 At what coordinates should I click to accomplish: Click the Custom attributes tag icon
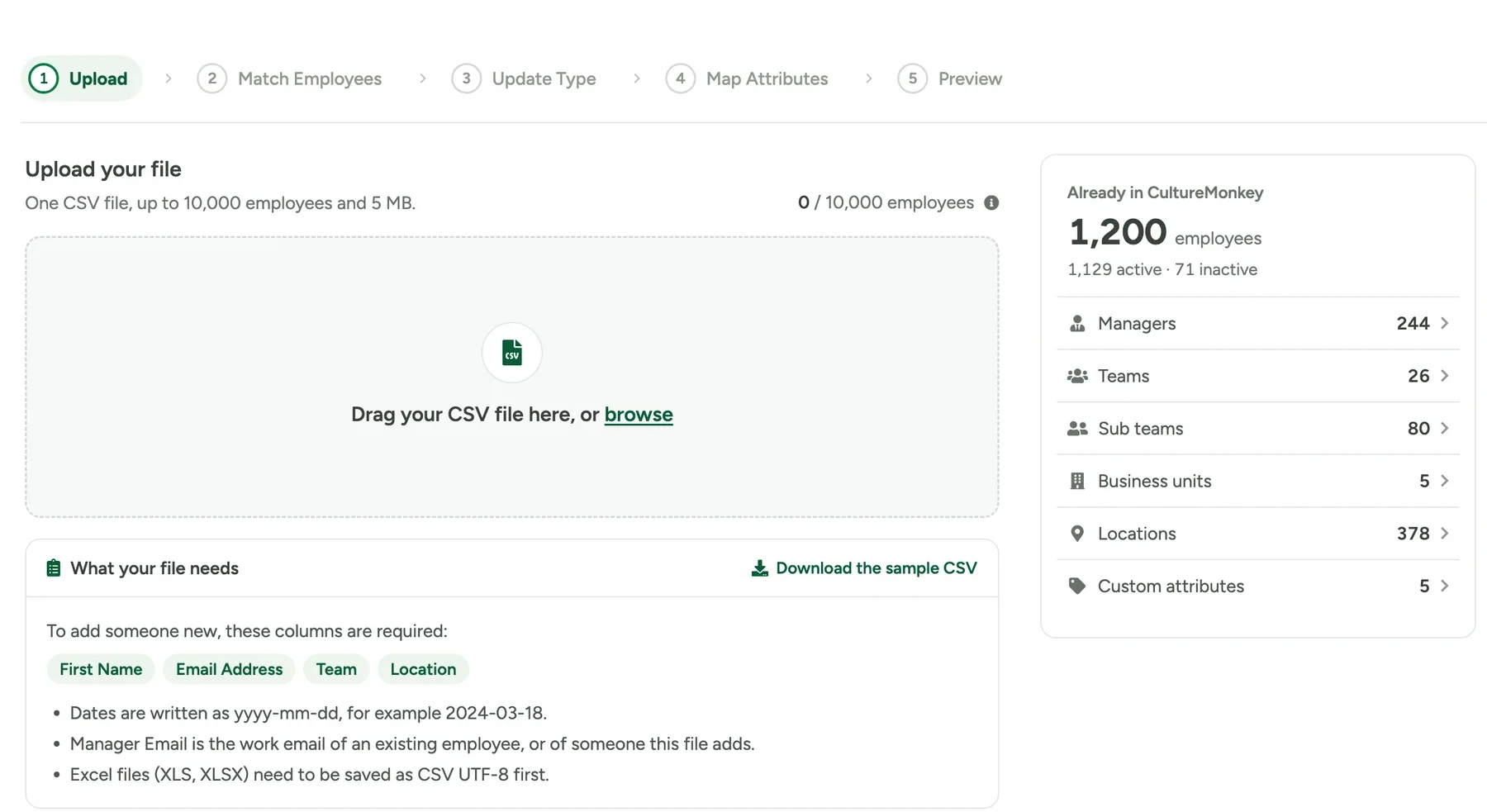(x=1077, y=586)
